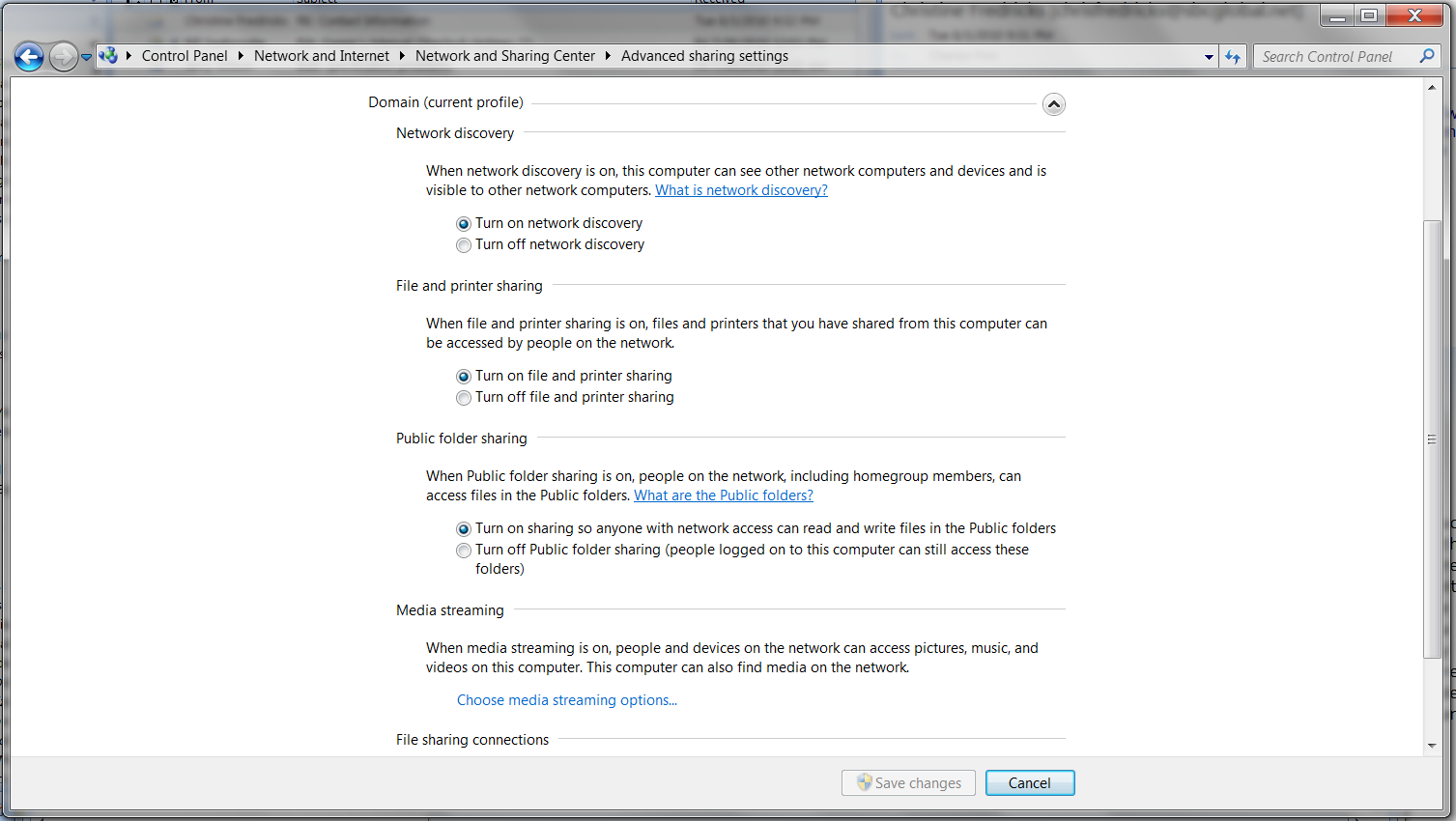The width and height of the screenshot is (1456, 821).
Task: Click the Control Panel icon in address bar
Action: tap(108, 56)
